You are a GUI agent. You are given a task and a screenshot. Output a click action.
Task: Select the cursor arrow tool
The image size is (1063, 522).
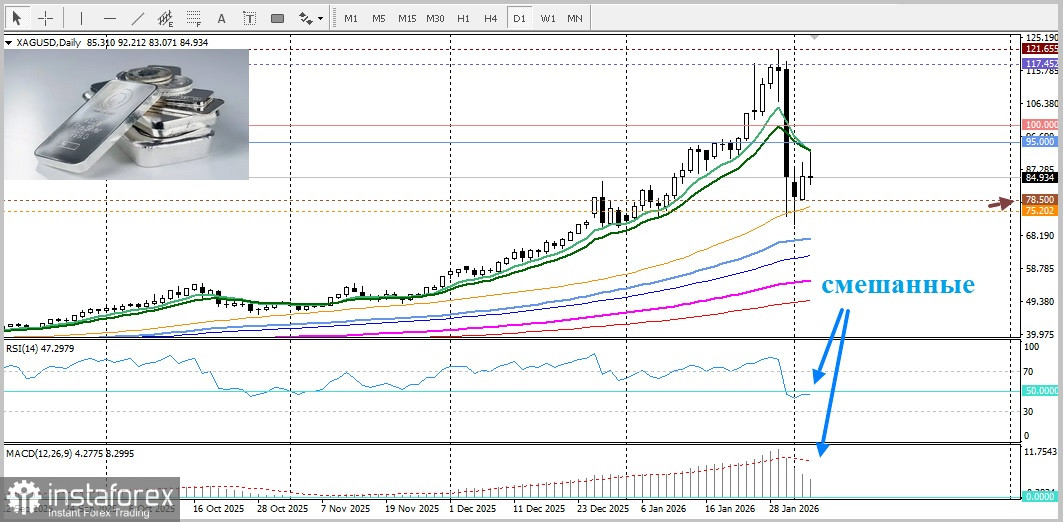tap(17, 18)
